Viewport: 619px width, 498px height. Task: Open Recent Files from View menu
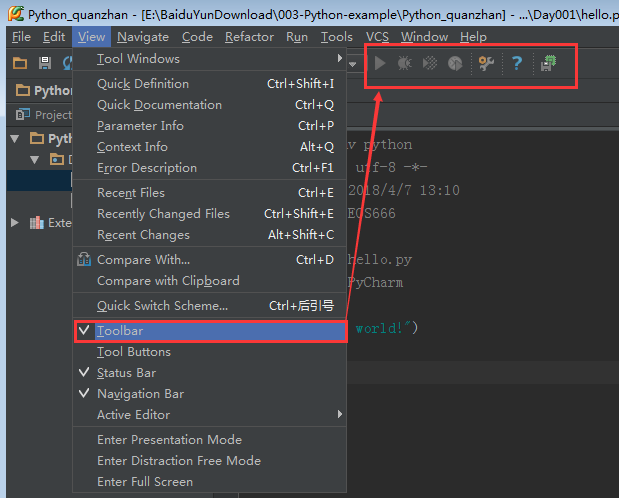coord(210,193)
